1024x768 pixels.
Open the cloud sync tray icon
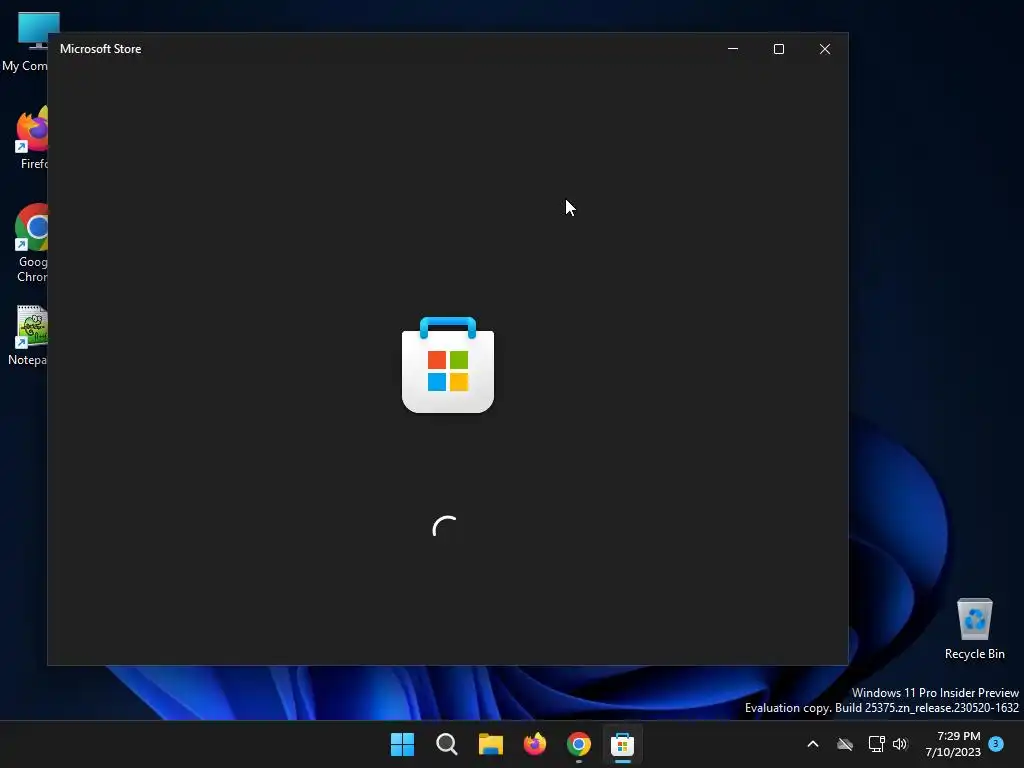[845, 744]
